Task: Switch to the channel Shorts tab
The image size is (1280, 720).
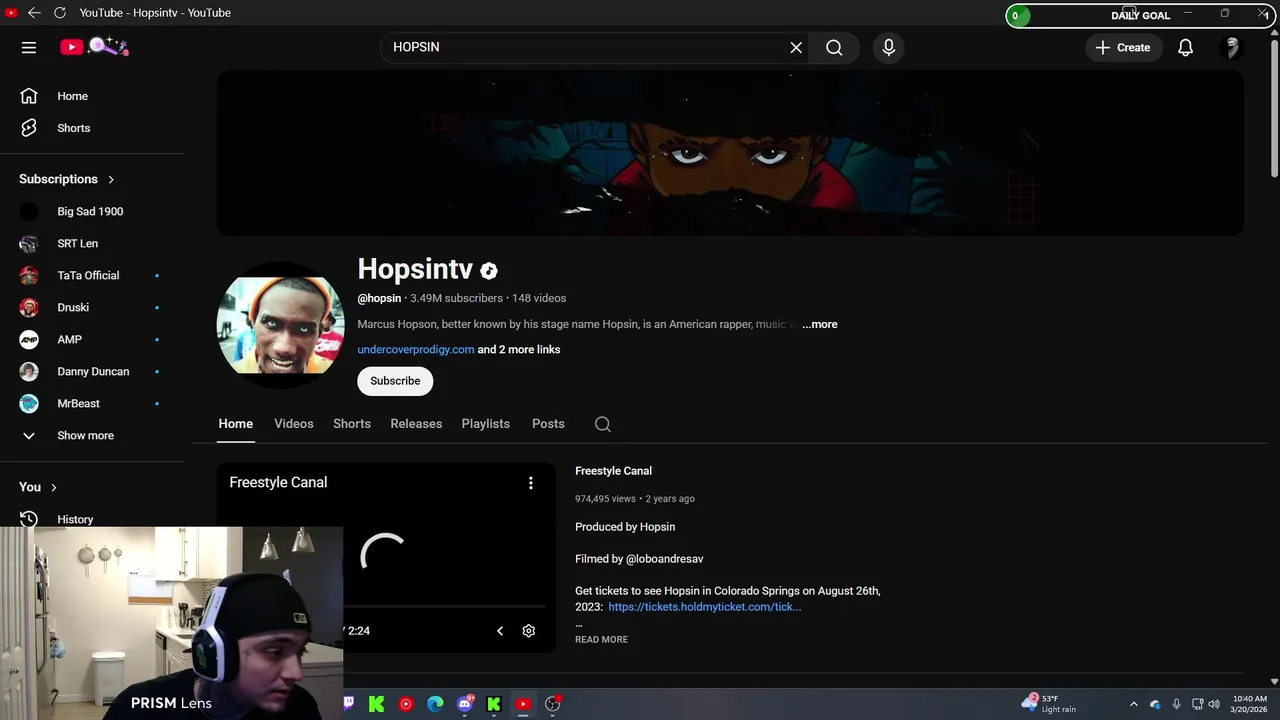Action: click(352, 424)
